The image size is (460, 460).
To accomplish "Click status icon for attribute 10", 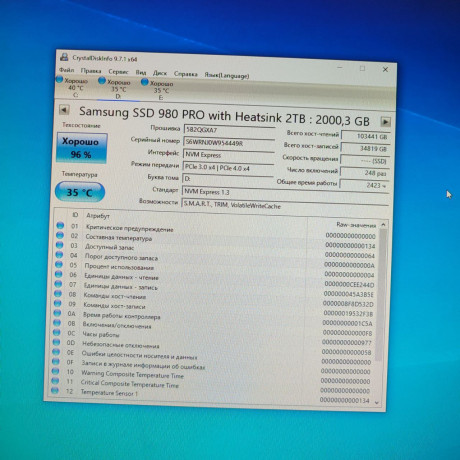I will 55,371.
